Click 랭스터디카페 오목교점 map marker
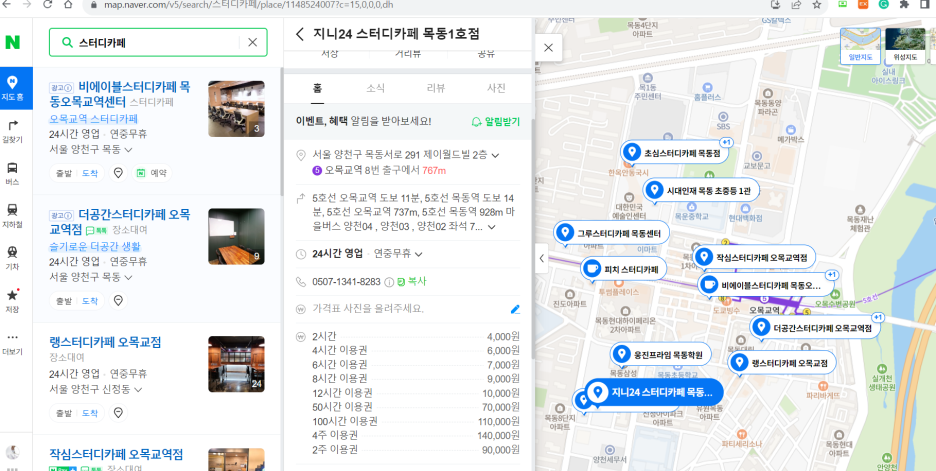 coord(781,362)
